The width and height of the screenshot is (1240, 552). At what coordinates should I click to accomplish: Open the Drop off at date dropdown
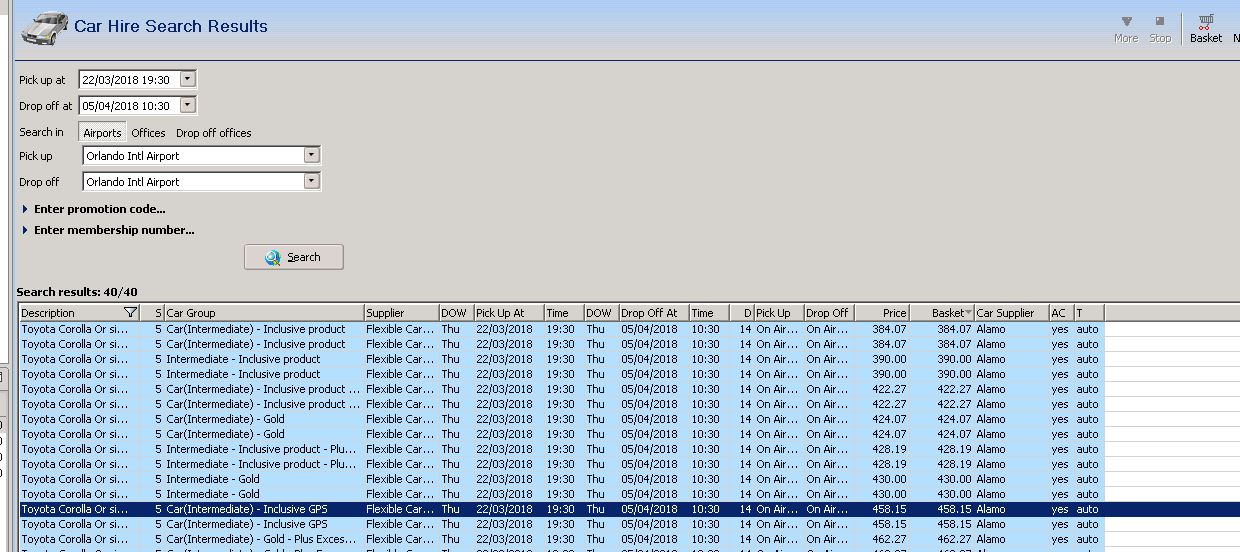[x=188, y=105]
